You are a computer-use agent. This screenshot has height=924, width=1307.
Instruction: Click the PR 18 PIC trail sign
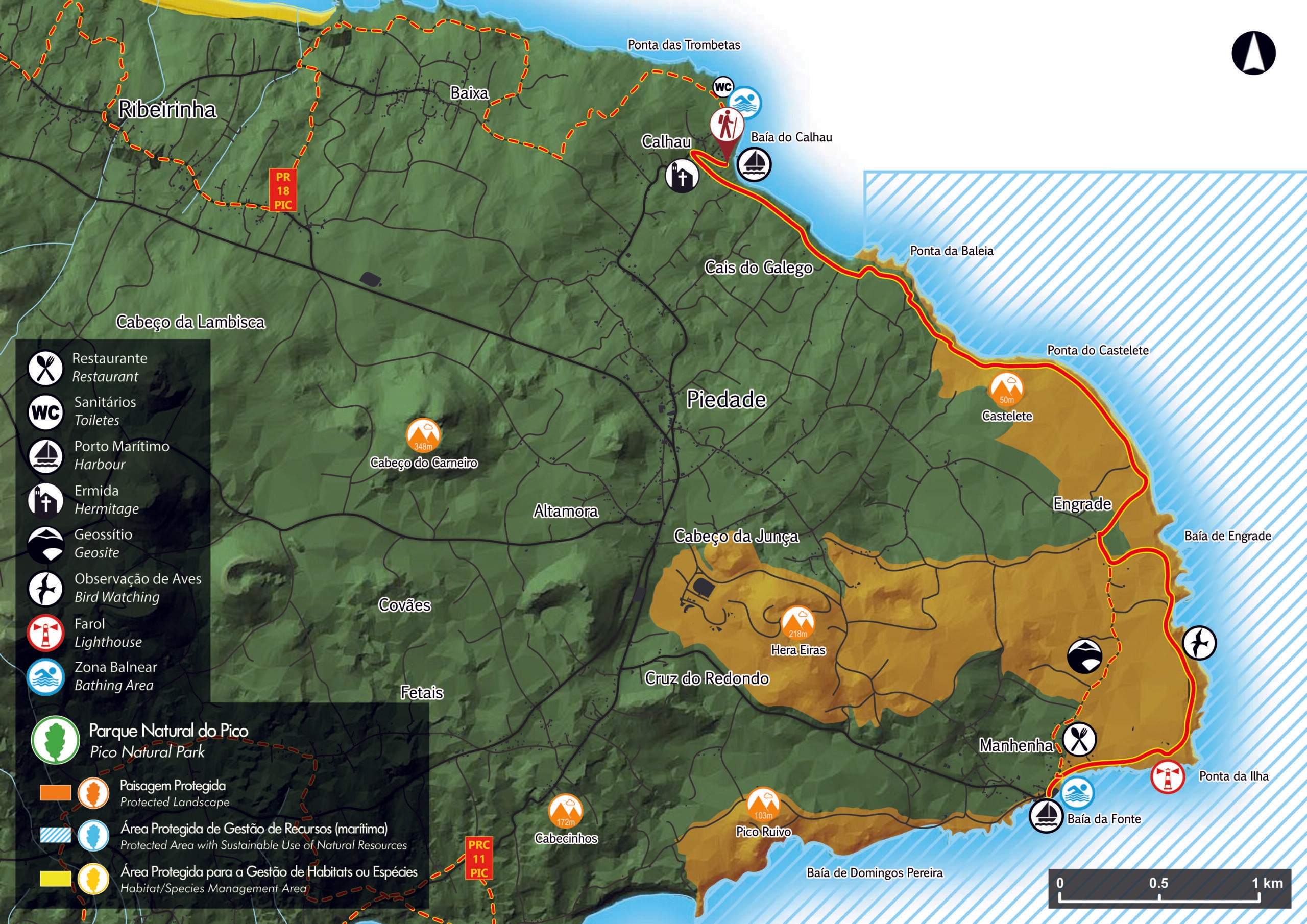pyautogui.click(x=283, y=190)
